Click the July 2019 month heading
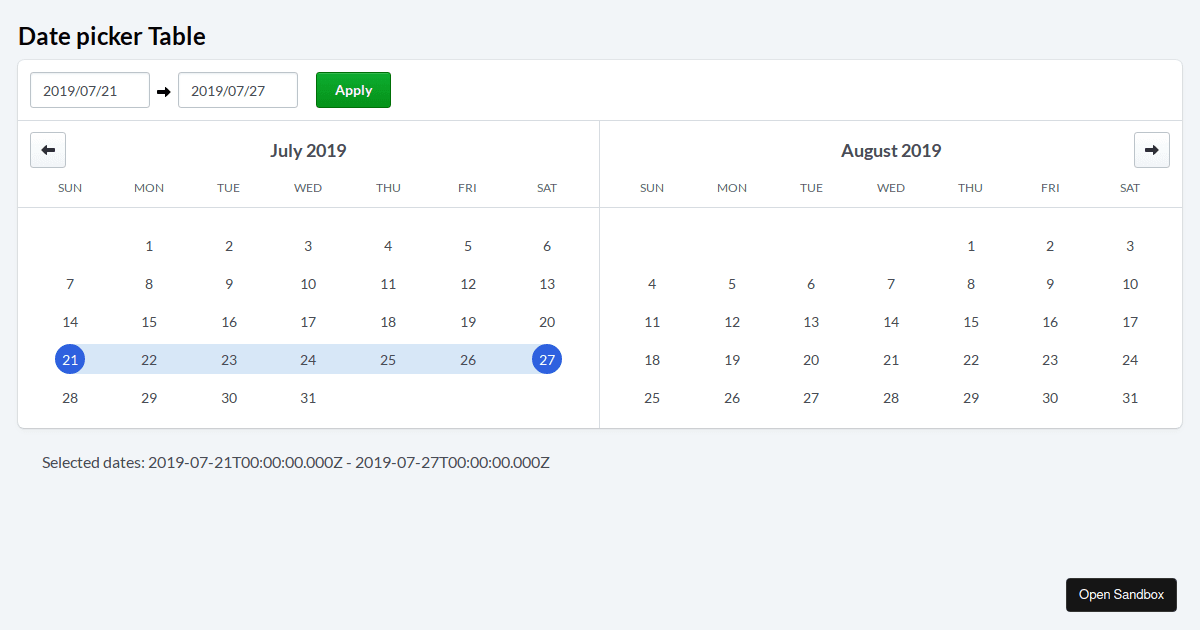 [x=308, y=150]
